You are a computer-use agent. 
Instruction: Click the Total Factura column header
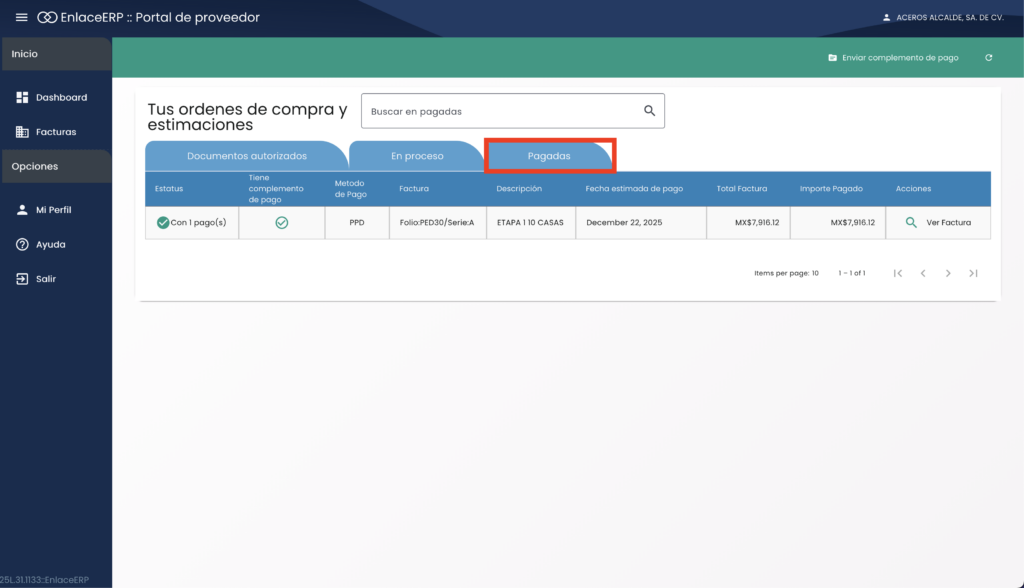742,189
